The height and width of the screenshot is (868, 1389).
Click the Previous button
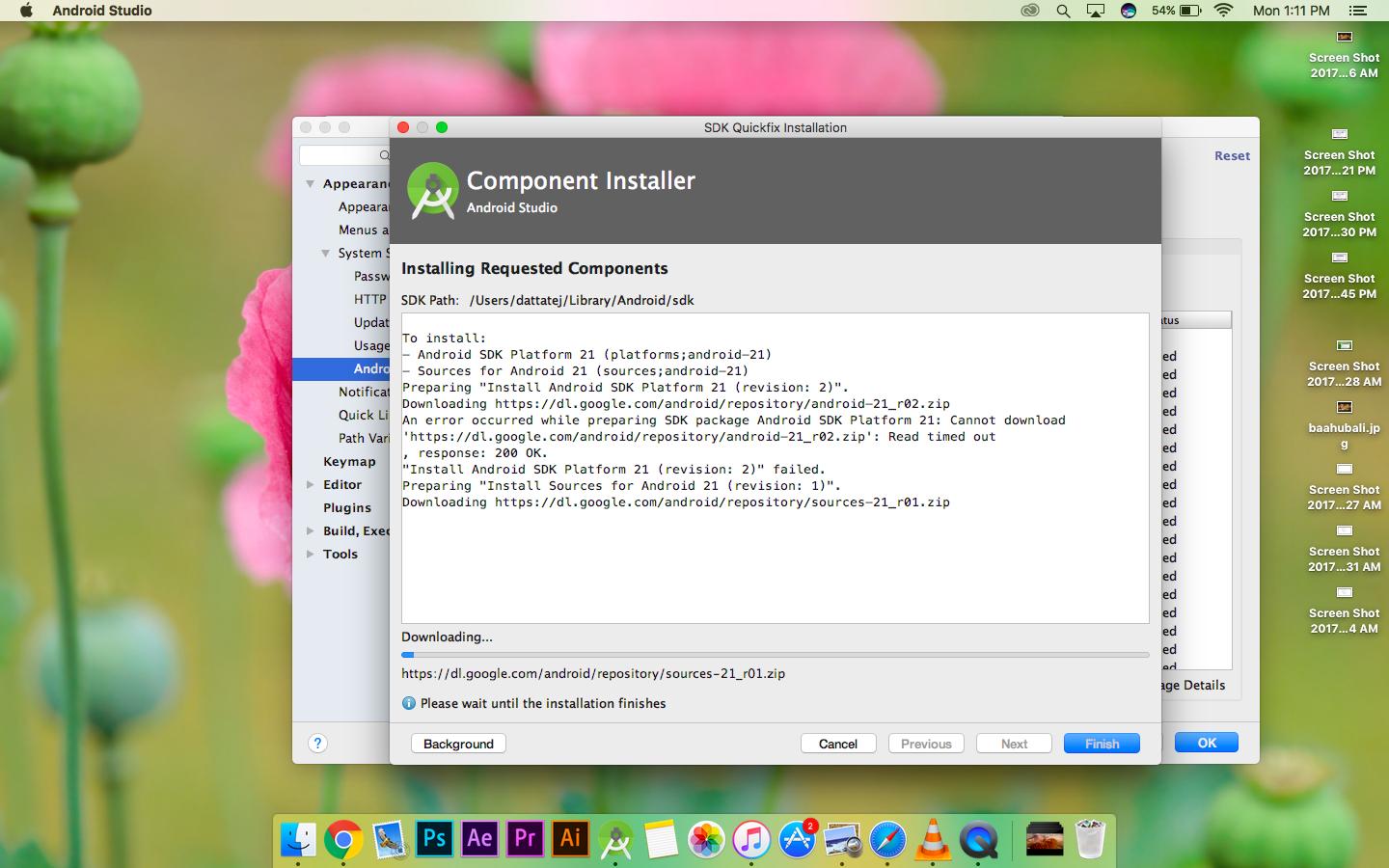click(x=926, y=744)
